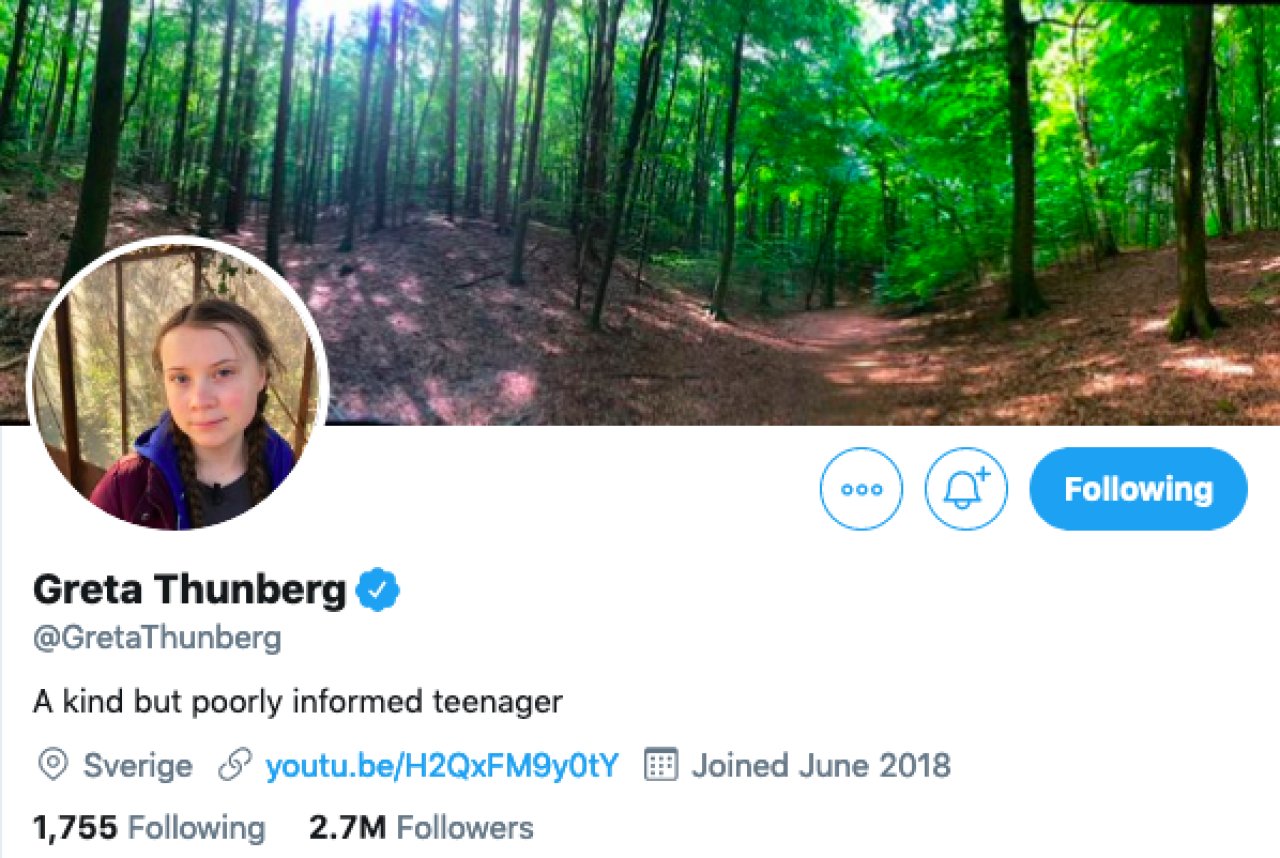Click the blue verified checkmark badge

[380, 591]
